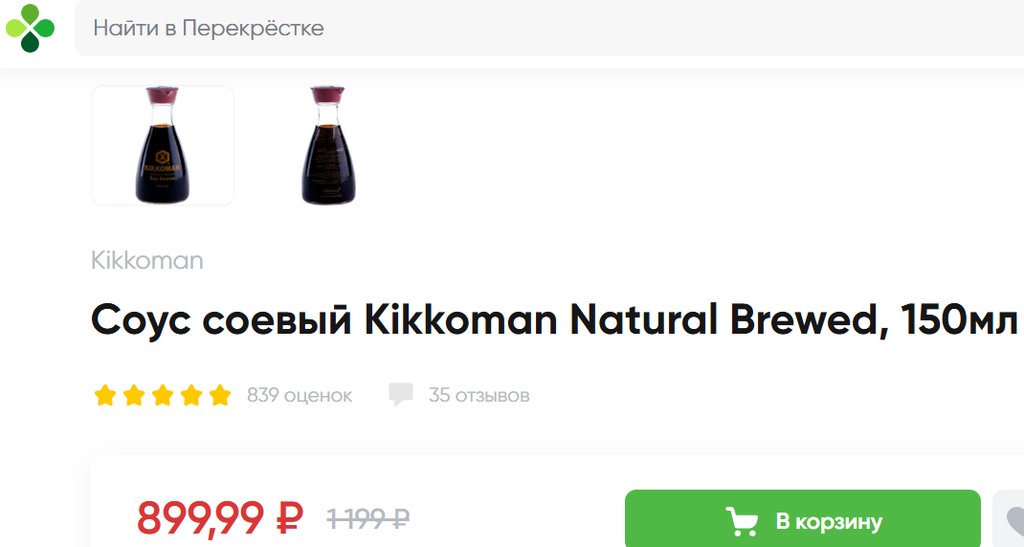The image size is (1024, 547).
Task: Open the 35 отзывов reviews link
Action: (479, 396)
